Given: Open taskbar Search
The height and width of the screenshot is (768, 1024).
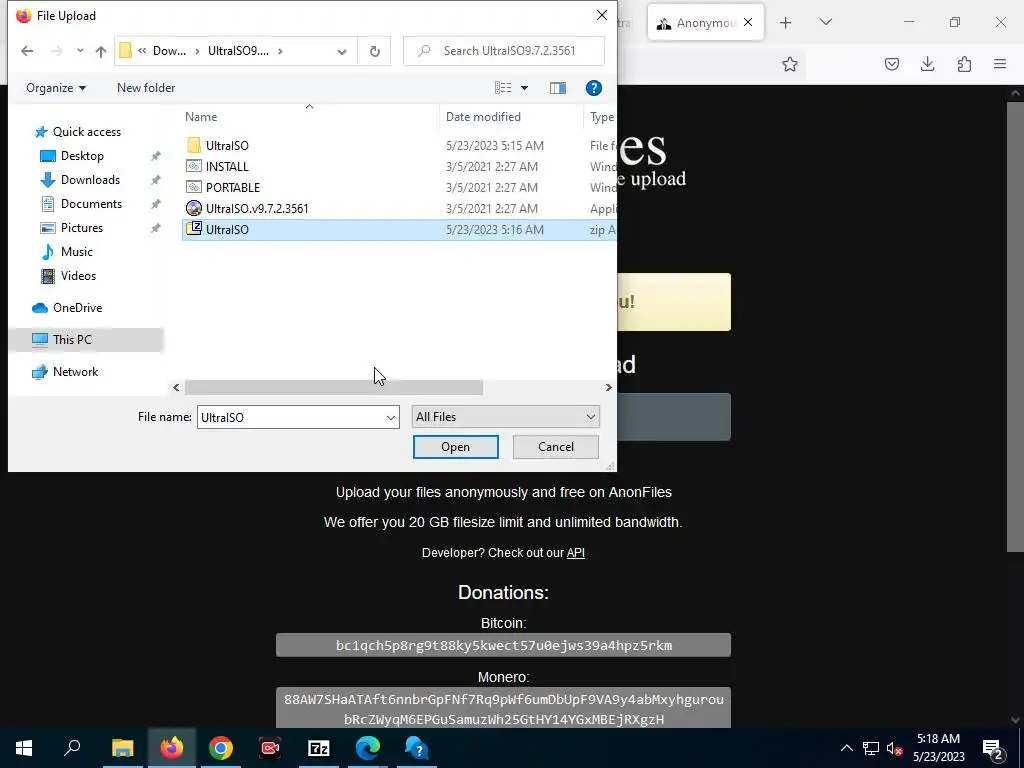Looking at the screenshot, I should click(72, 748).
